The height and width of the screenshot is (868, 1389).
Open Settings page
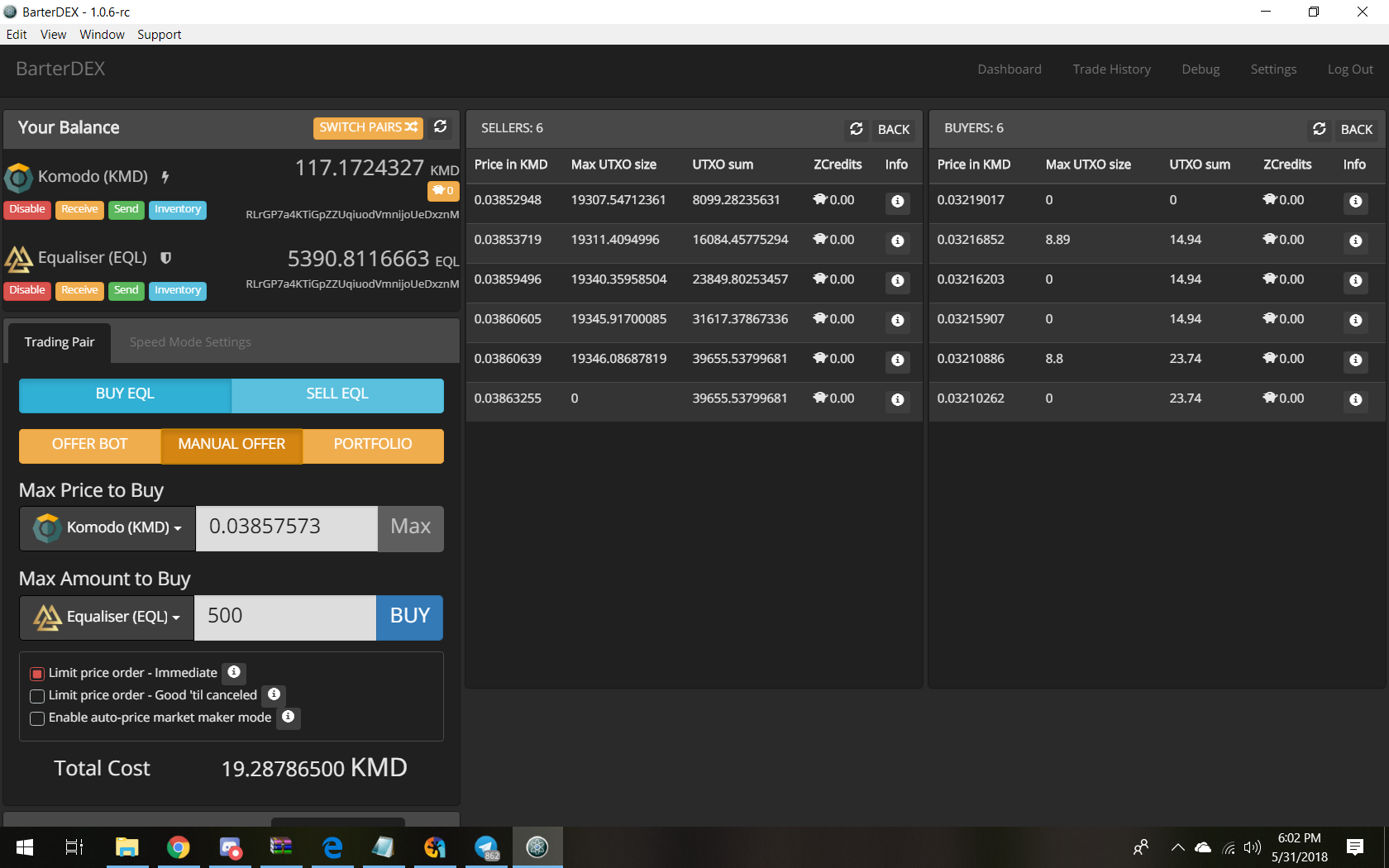(1273, 69)
